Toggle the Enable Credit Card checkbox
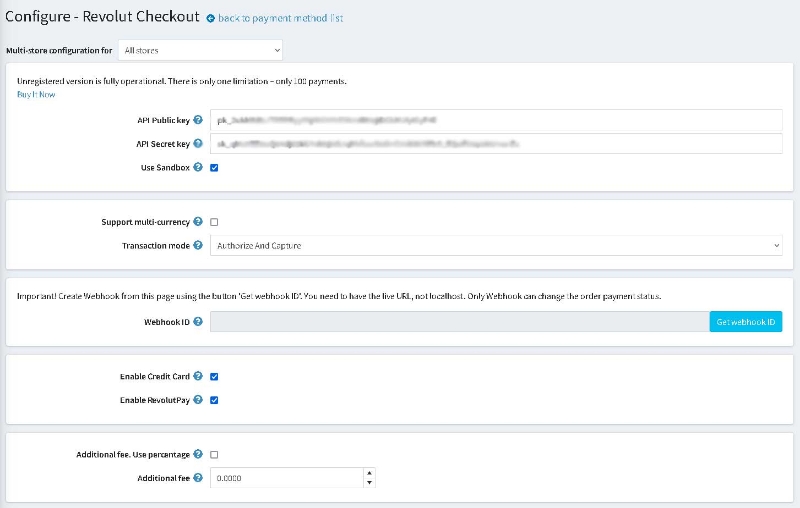This screenshot has height=508, width=800. click(x=214, y=376)
